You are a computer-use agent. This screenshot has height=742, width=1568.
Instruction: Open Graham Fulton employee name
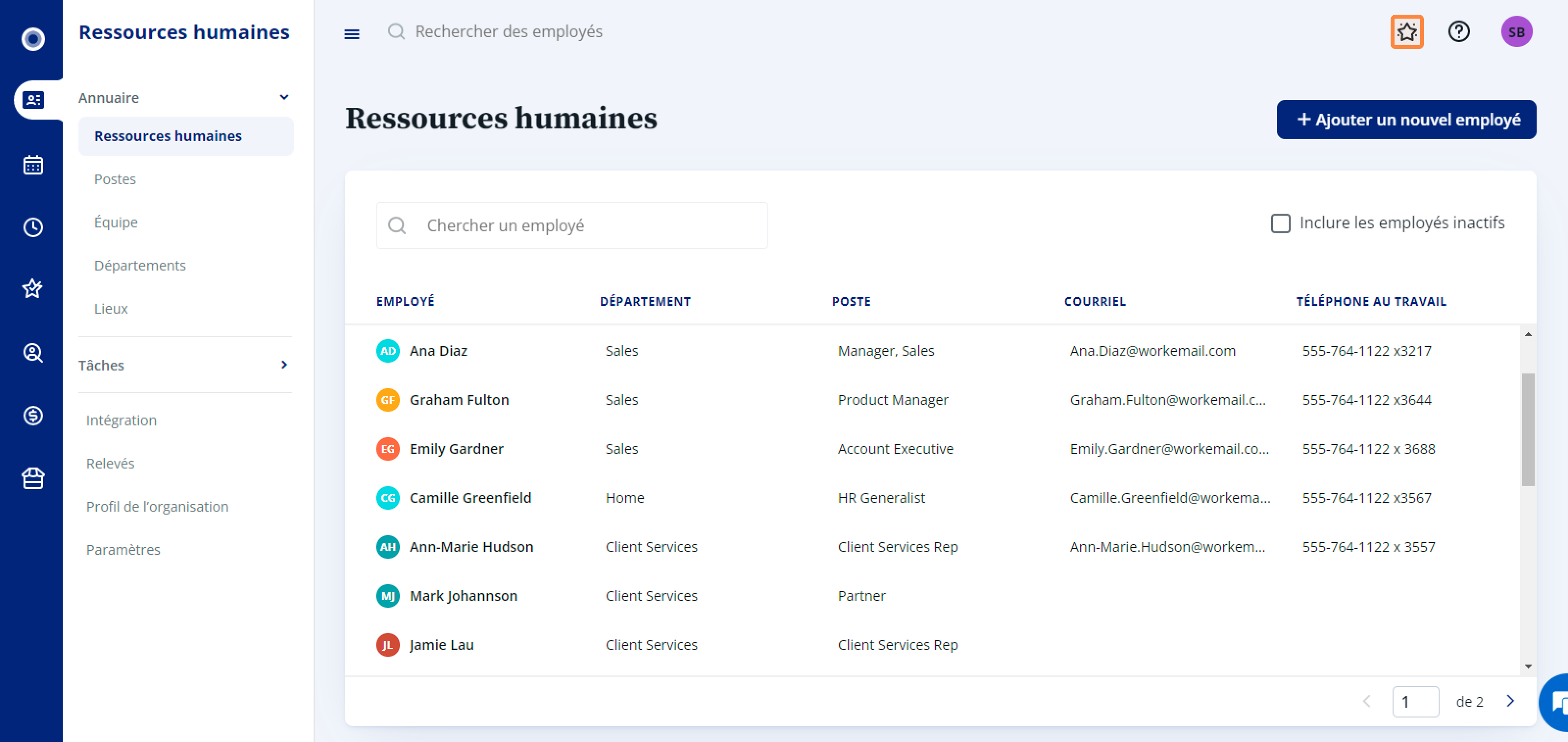pos(459,400)
